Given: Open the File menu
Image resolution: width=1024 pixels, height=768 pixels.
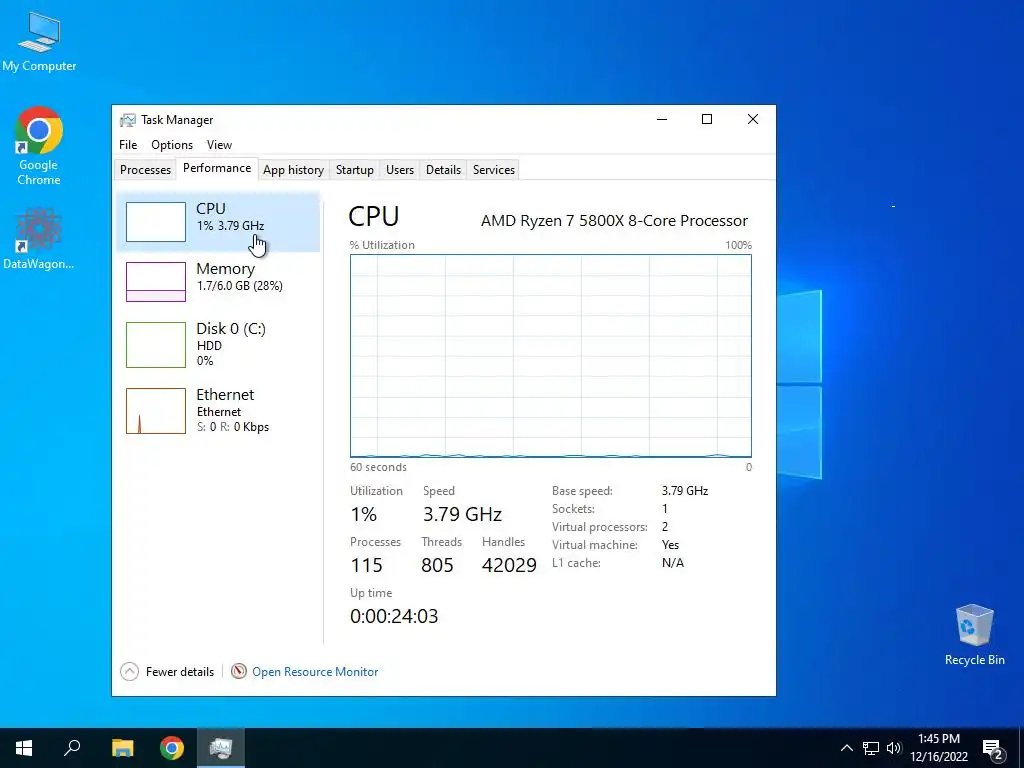Looking at the screenshot, I should pos(128,145).
